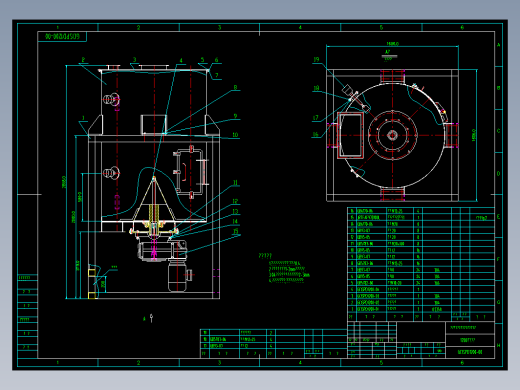Click the technical notes heading with question marks
Screen dimensions: 520x390
coord(265,256)
